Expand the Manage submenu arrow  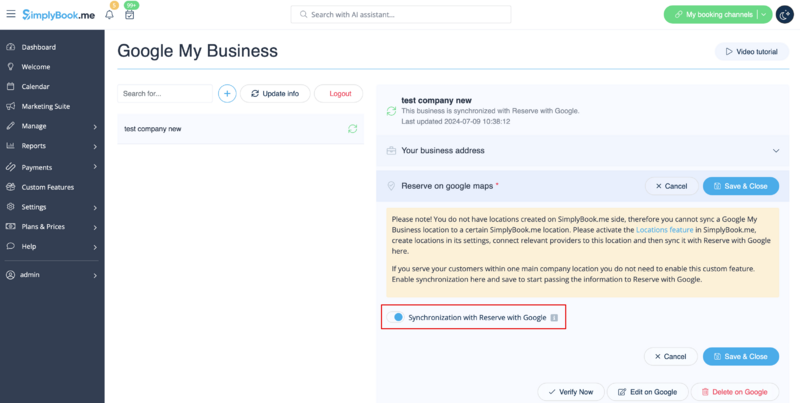(x=95, y=127)
